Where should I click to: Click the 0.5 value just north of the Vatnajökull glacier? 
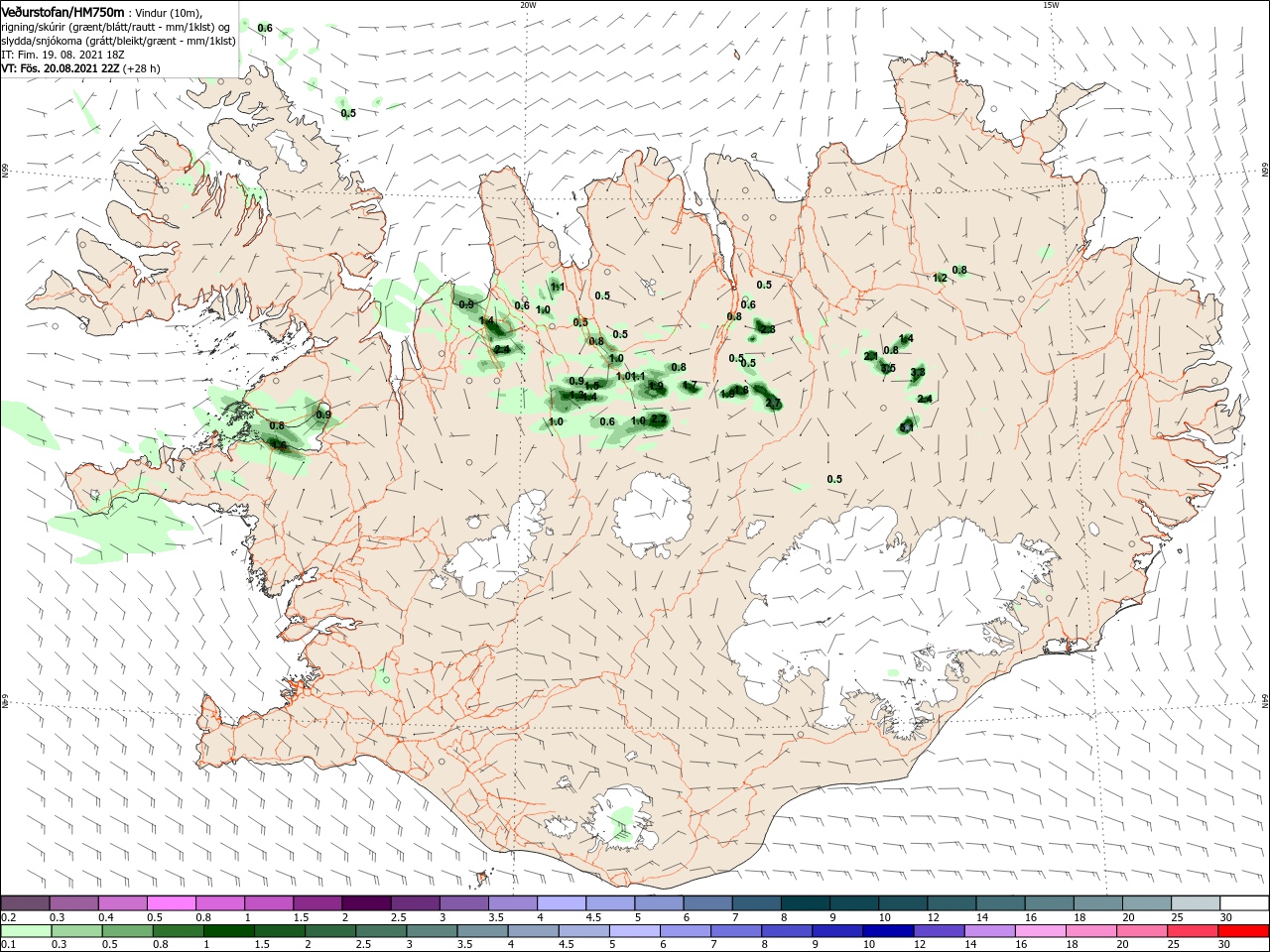[834, 480]
